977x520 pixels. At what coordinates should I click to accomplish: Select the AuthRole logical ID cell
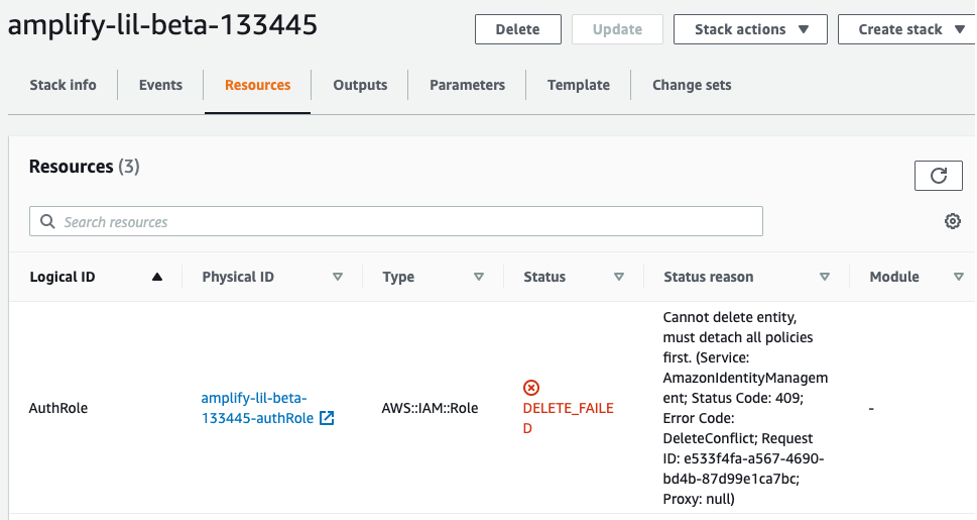[58, 408]
